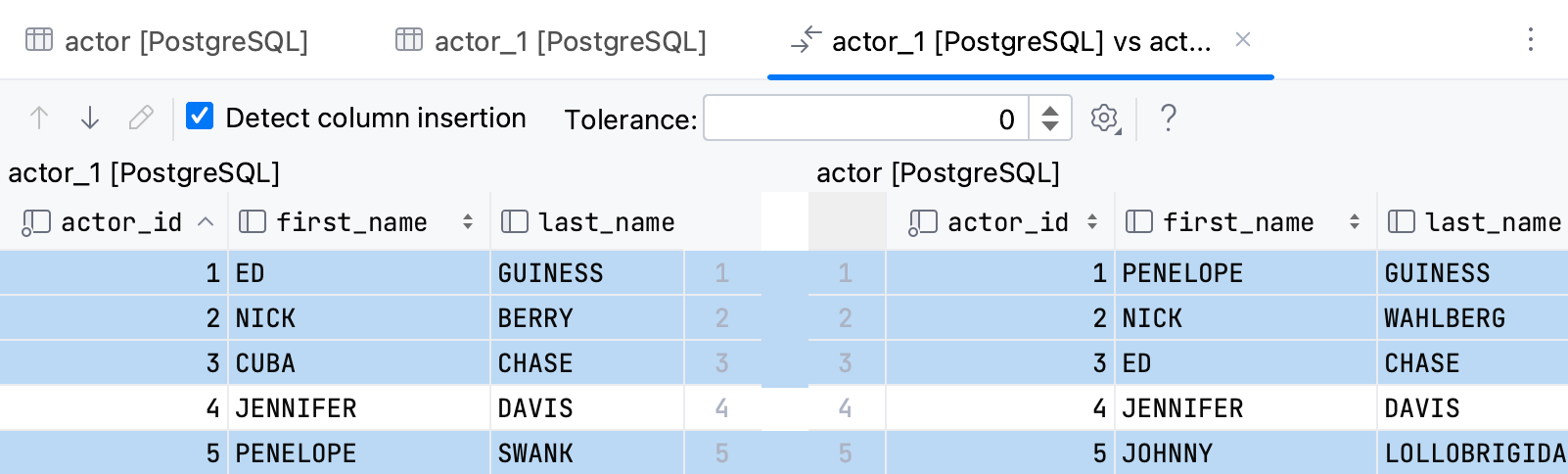Decrease Tolerance with stepper down arrow
This screenshot has height=474, width=1568.
1050,126
